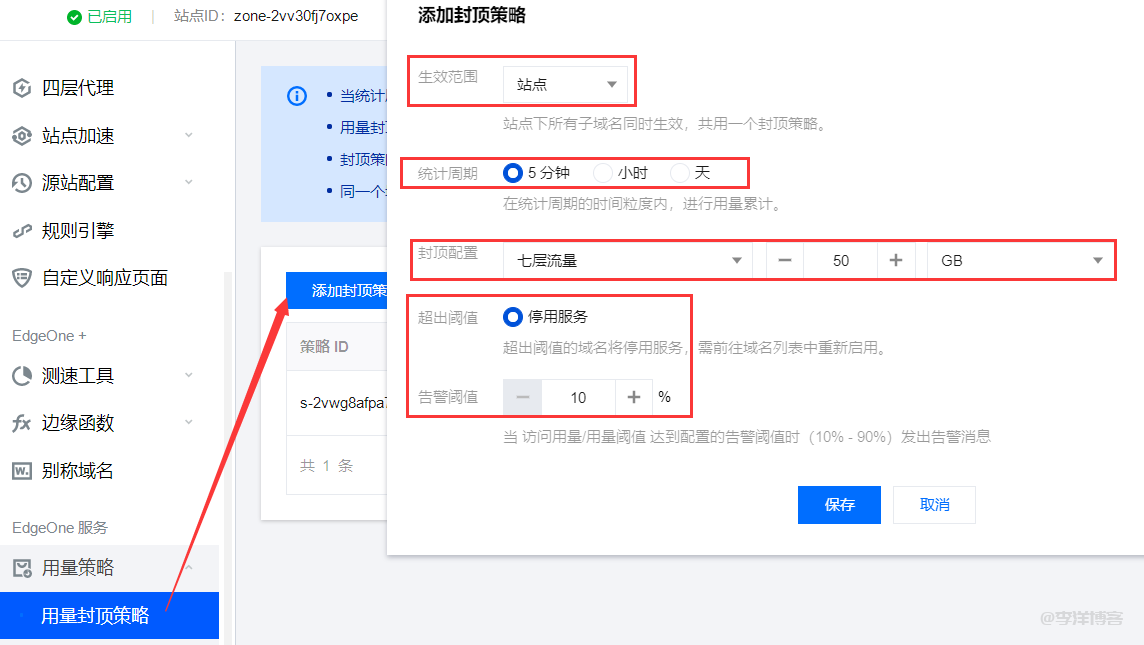Viewport: 1144px width, 645px height.
Task: Click the 自定义响应页面 shield icon
Action: [22, 279]
